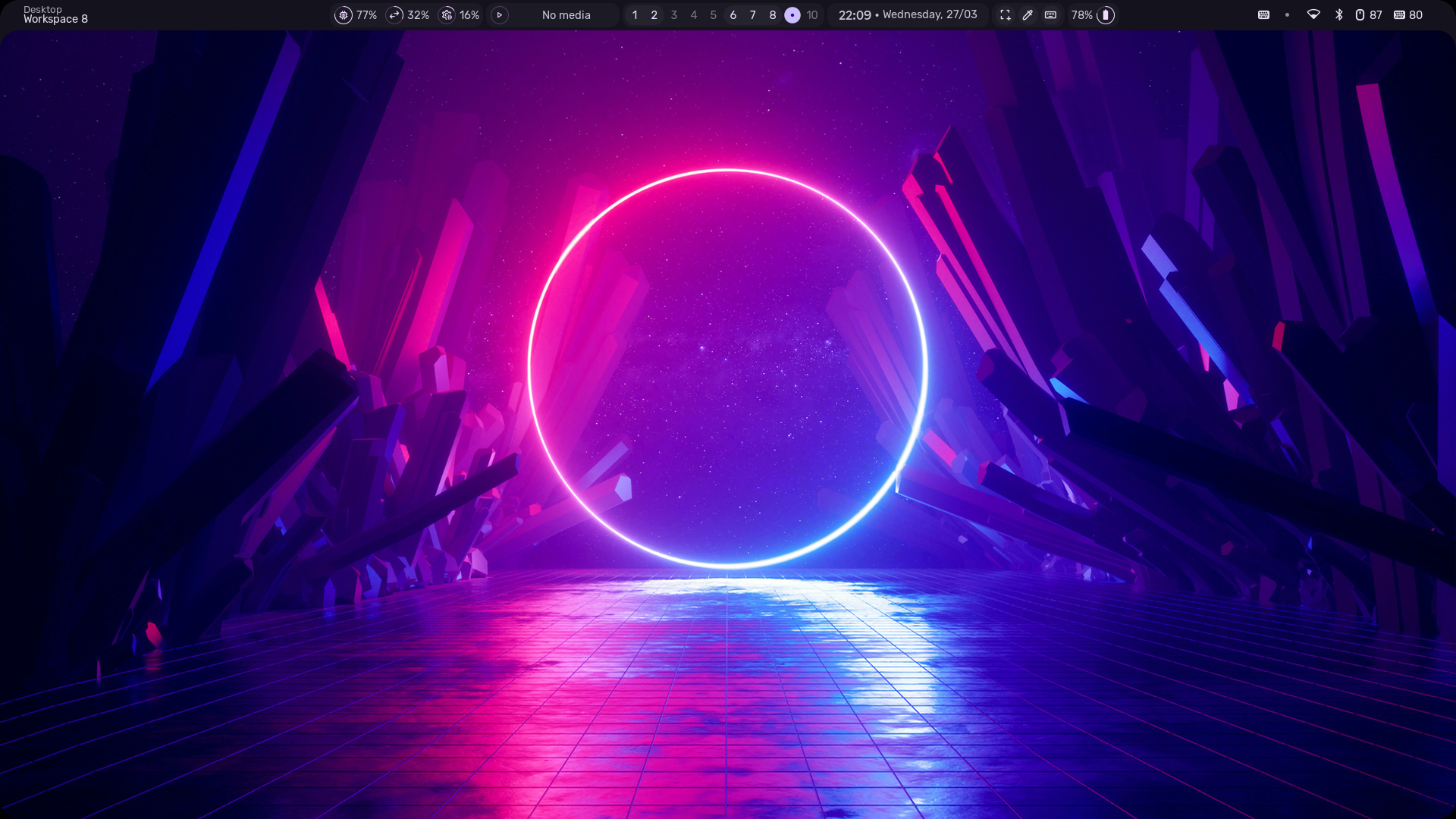Click the keyboard layout indicator
Screen dimensions: 1456x819
(1263, 14)
